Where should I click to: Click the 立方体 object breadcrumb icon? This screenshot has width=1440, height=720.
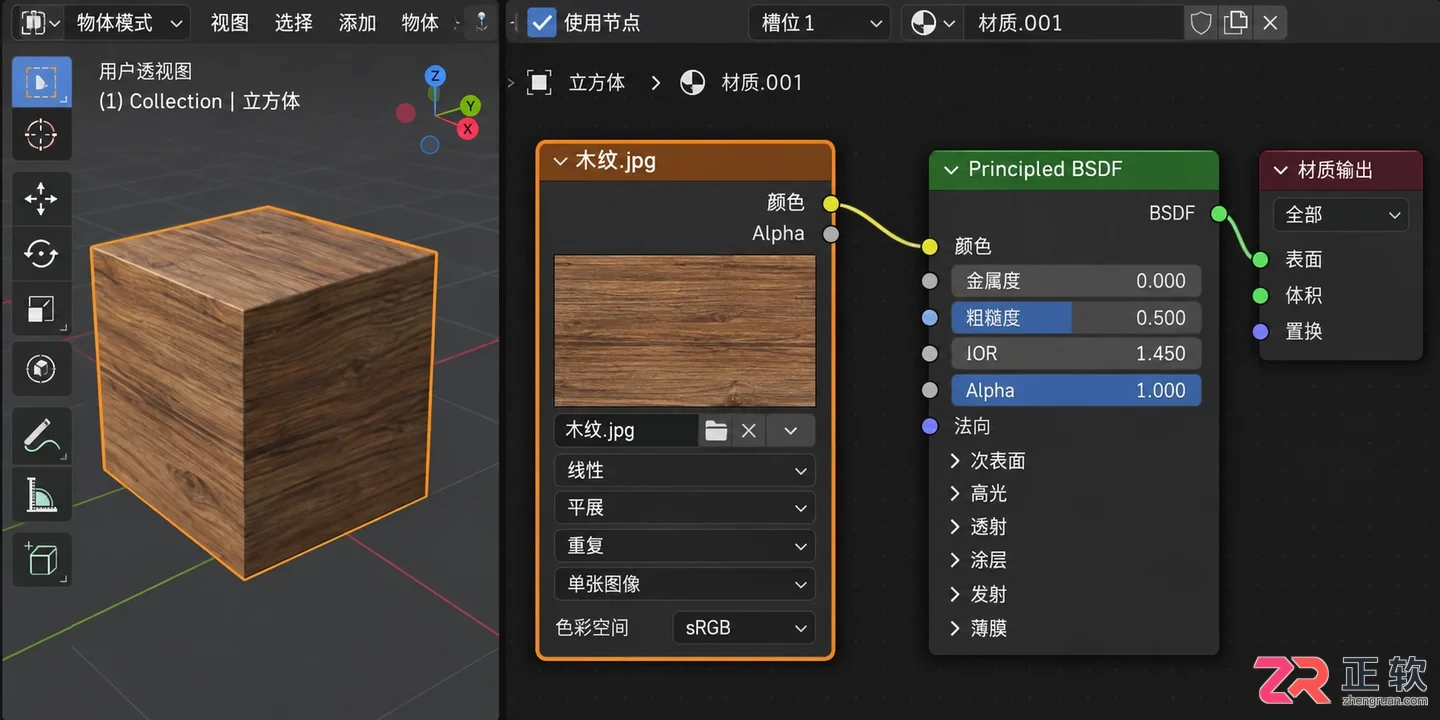[540, 82]
